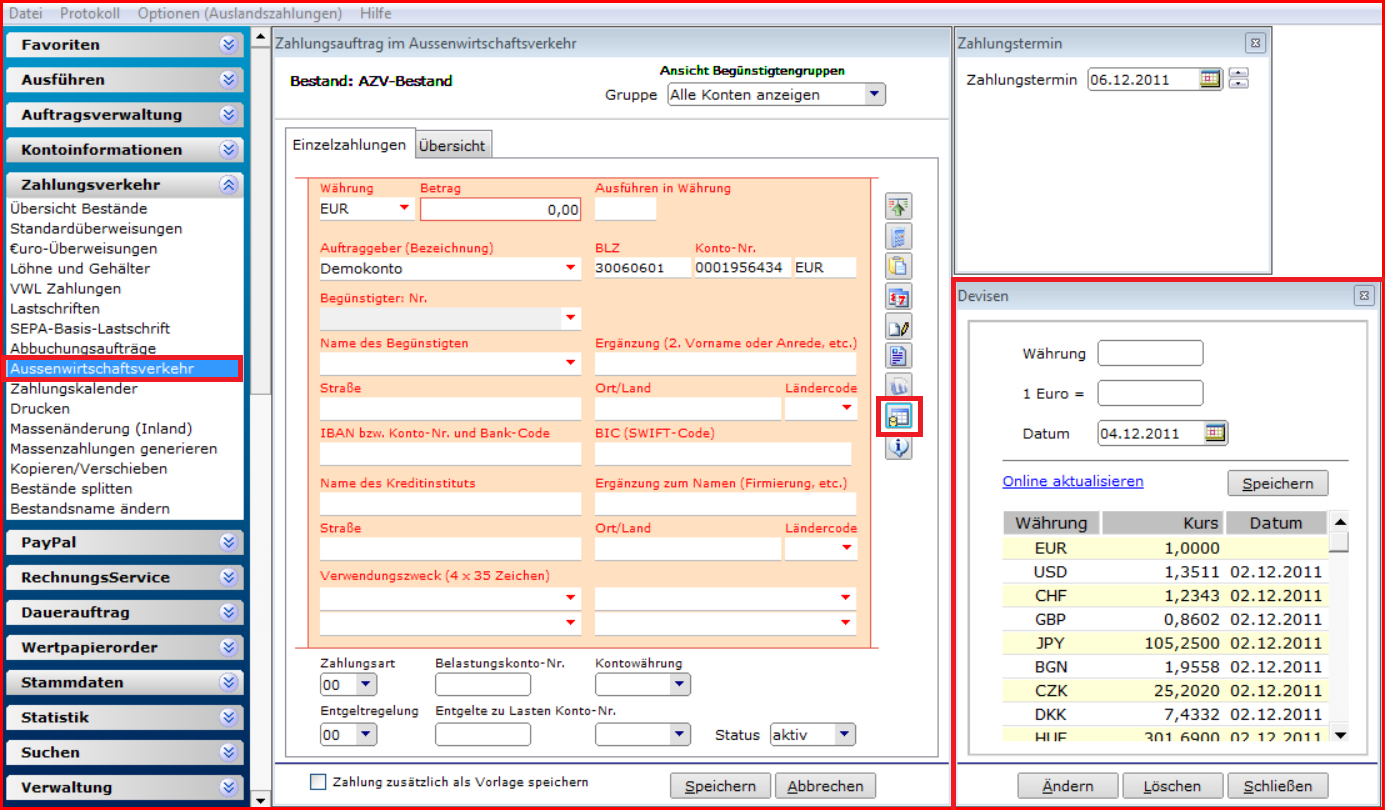
Task: Open the Auftraggeber Demokonto dropdown
Action: coord(571,267)
